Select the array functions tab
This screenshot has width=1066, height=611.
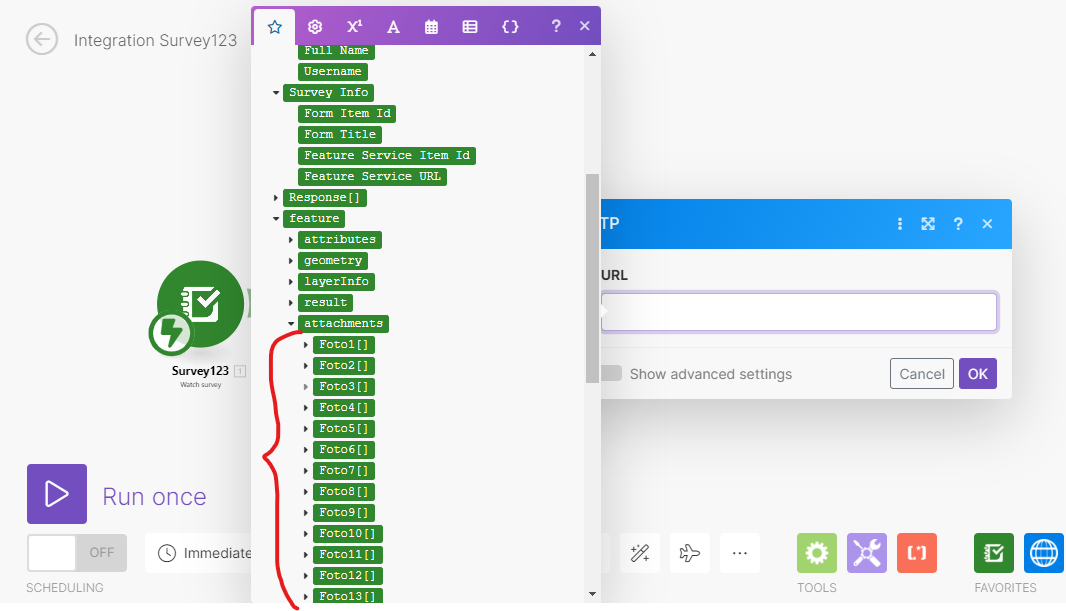coord(470,27)
